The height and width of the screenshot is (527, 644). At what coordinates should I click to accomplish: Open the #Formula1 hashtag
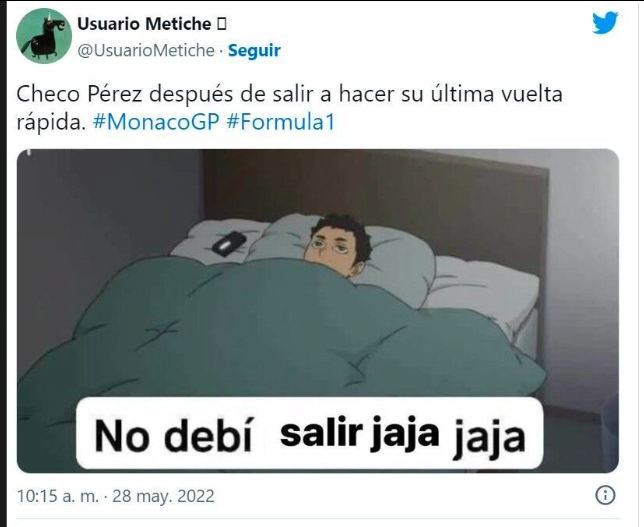coord(281,122)
